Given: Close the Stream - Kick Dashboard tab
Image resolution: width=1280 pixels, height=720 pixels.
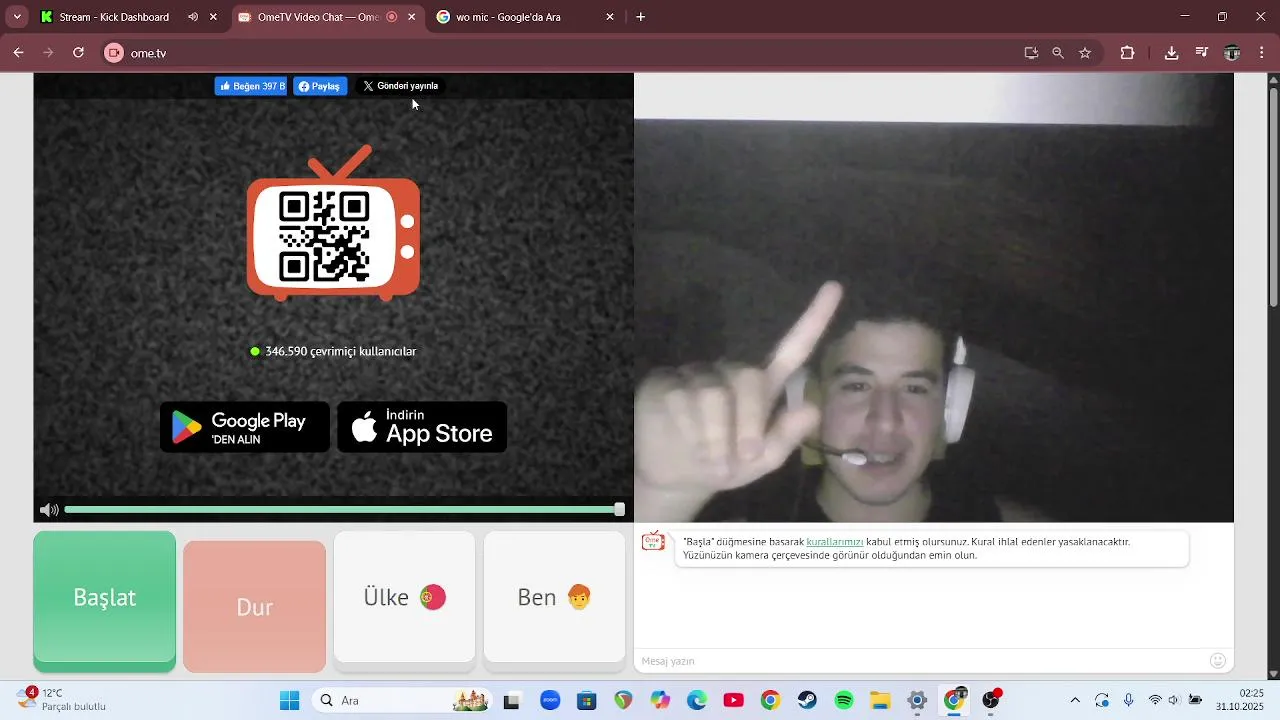Looking at the screenshot, I should (x=213, y=17).
